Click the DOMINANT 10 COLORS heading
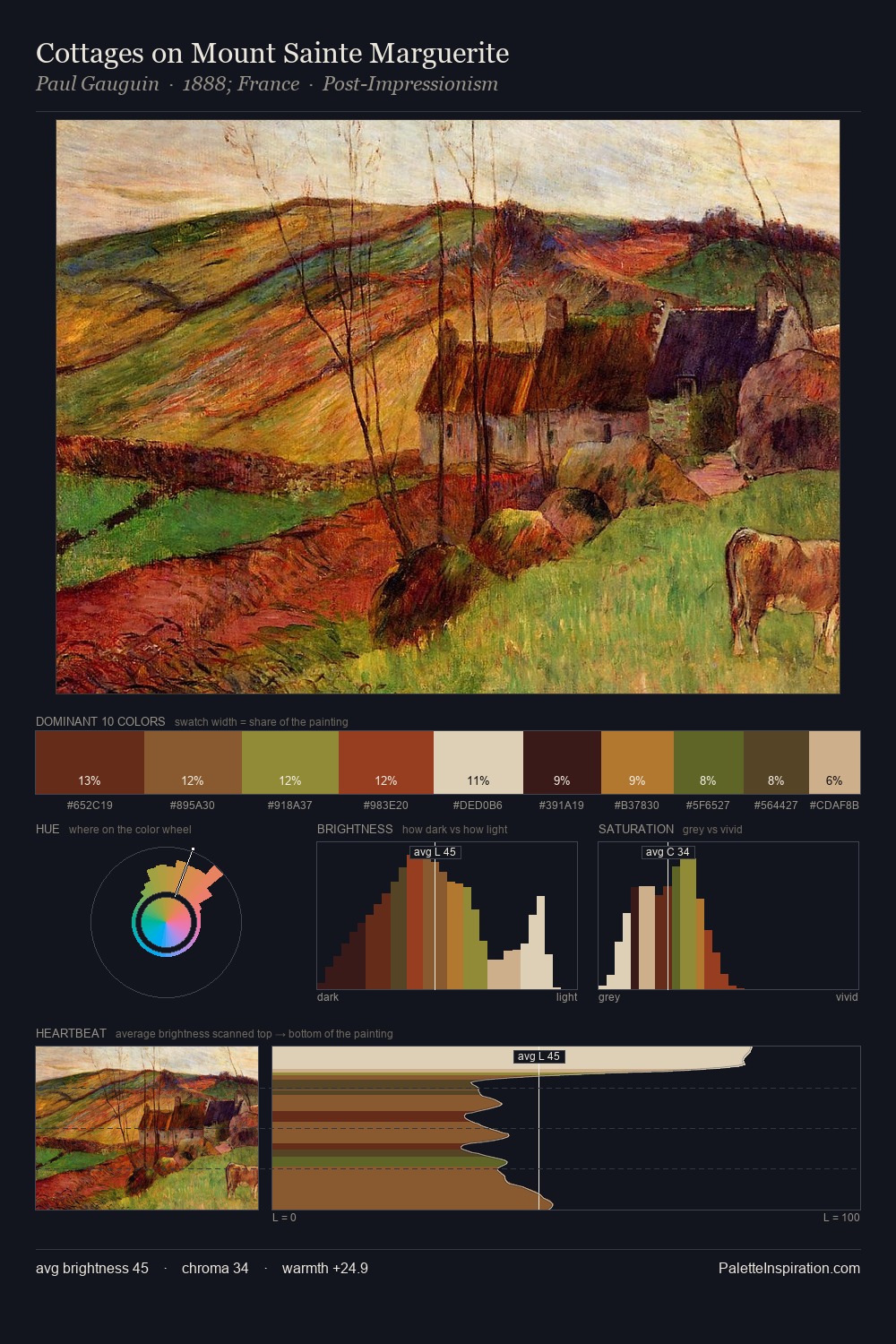 (x=100, y=721)
